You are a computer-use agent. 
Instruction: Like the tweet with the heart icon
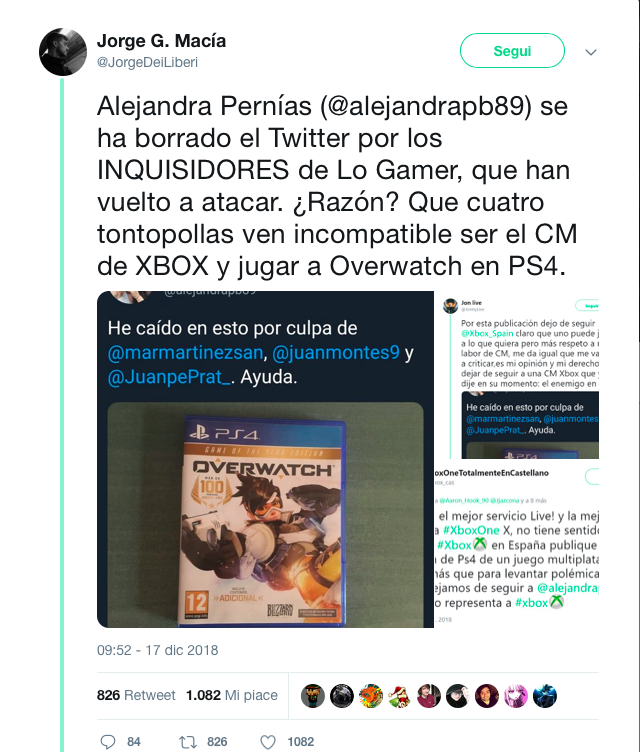click(268, 742)
